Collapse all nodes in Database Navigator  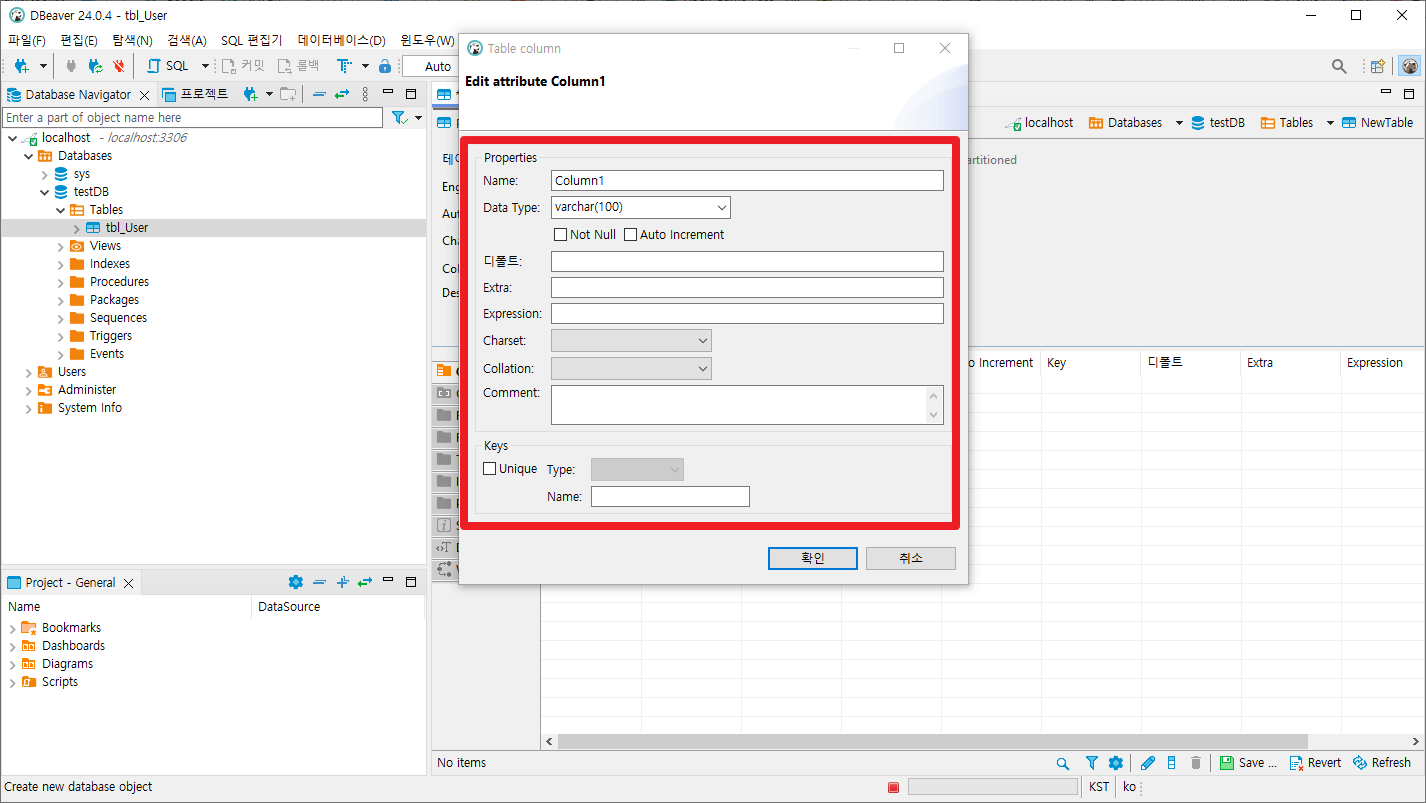(x=319, y=94)
